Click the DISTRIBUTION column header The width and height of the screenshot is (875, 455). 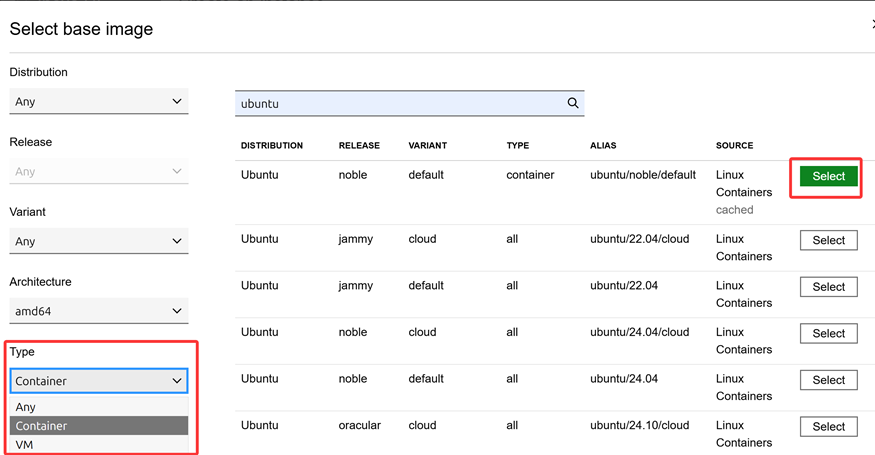click(272, 145)
